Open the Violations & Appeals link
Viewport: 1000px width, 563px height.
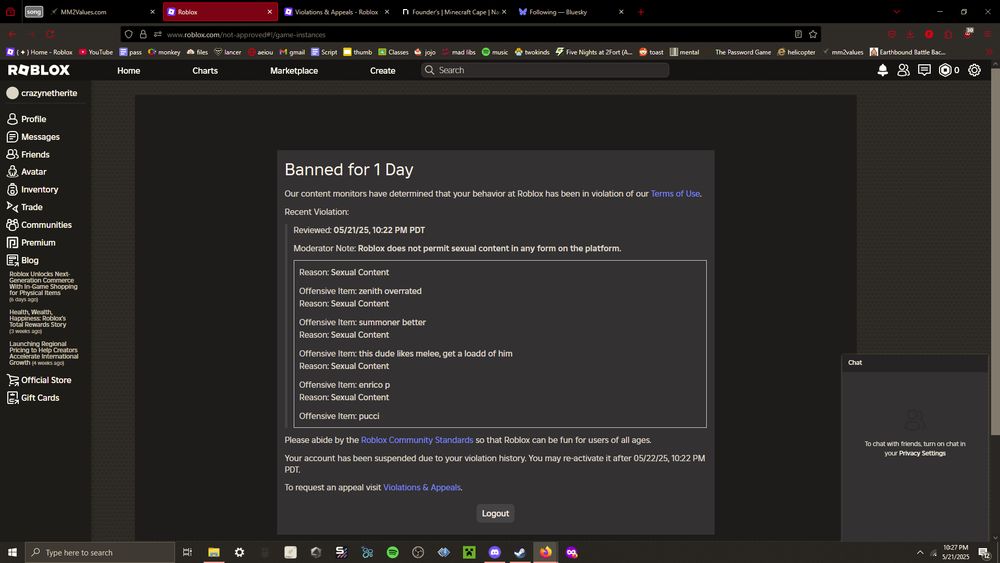pyautogui.click(x=422, y=487)
